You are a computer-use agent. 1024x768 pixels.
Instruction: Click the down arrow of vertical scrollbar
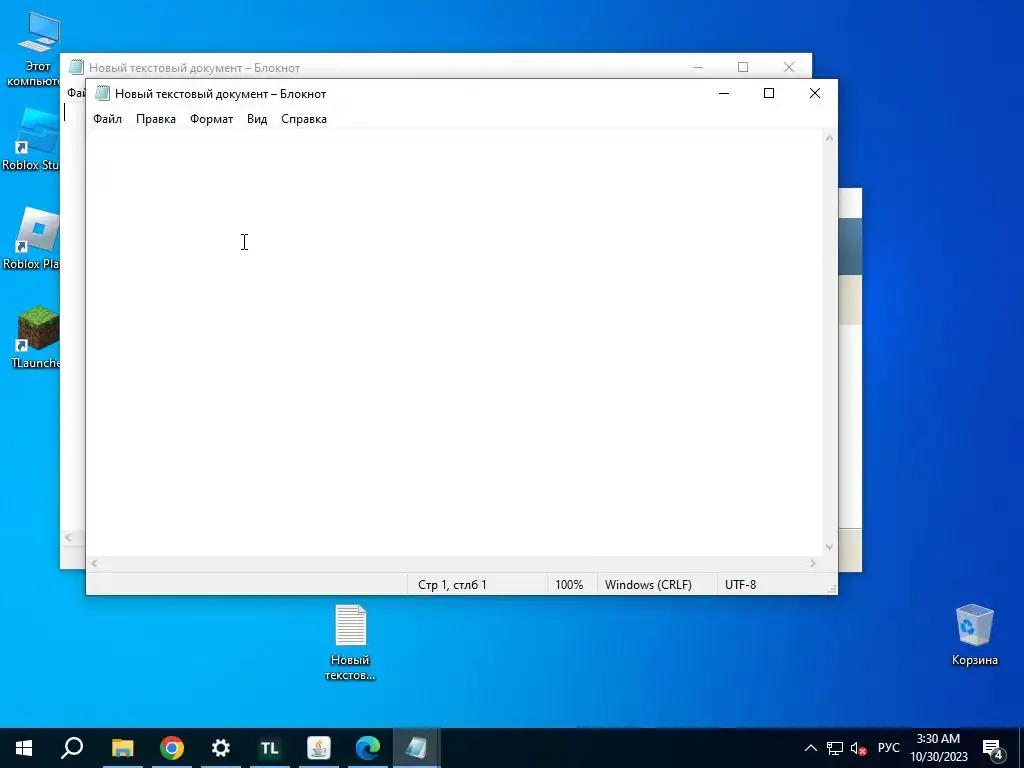(829, 547)
